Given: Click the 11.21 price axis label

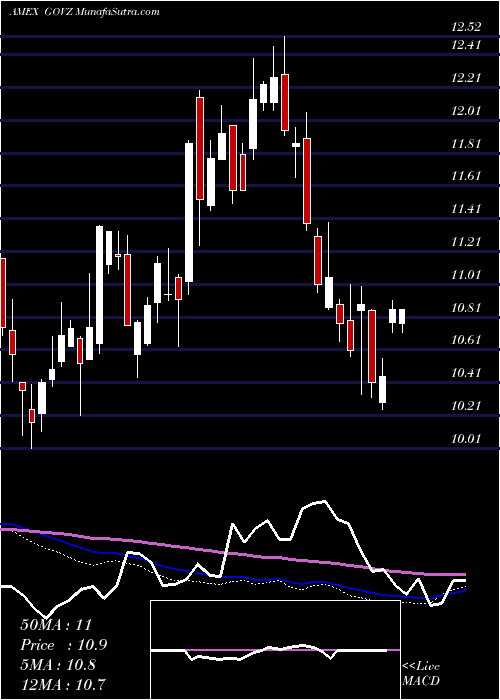Looking at the screenshot, I should coord(466,242).
